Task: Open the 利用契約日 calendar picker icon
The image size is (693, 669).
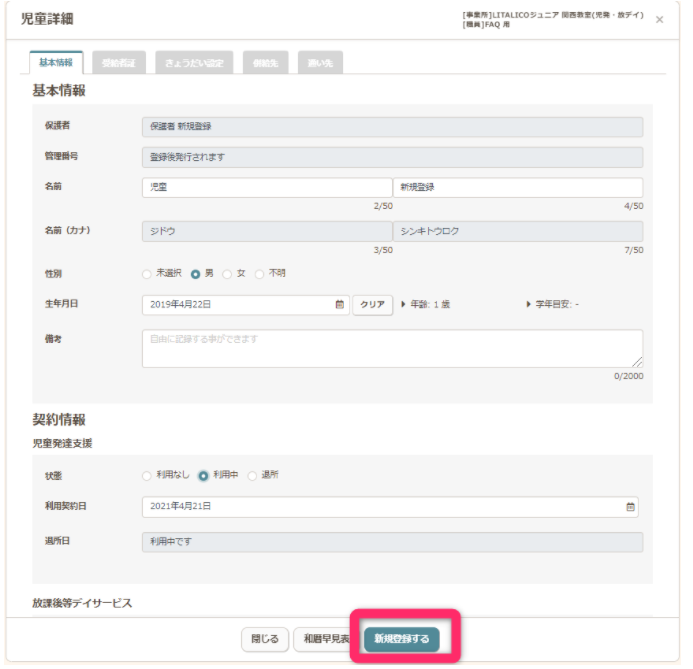Action: point(630,507)
